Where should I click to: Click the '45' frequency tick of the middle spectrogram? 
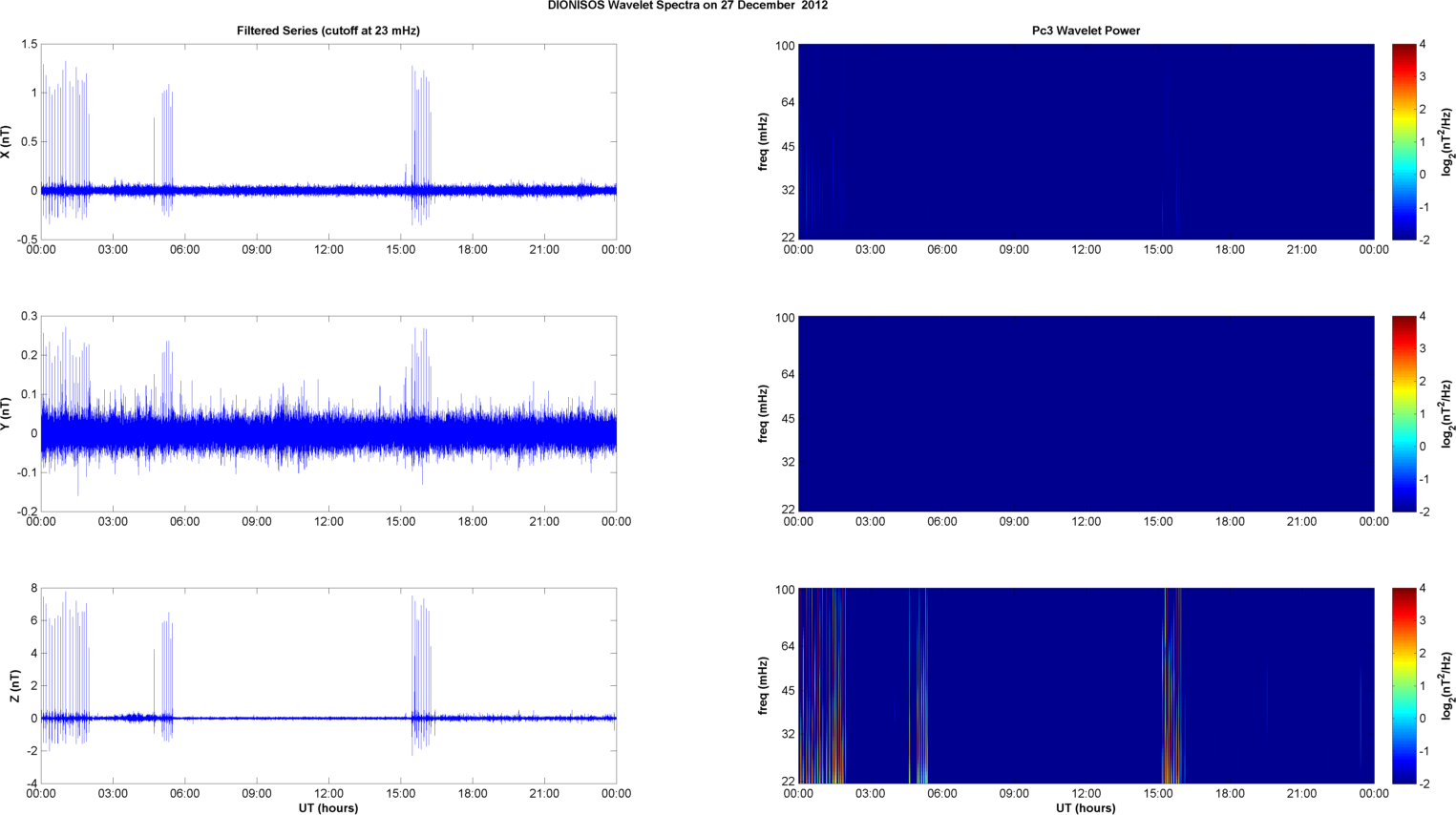pyautogui.click(x=788, y=419)
